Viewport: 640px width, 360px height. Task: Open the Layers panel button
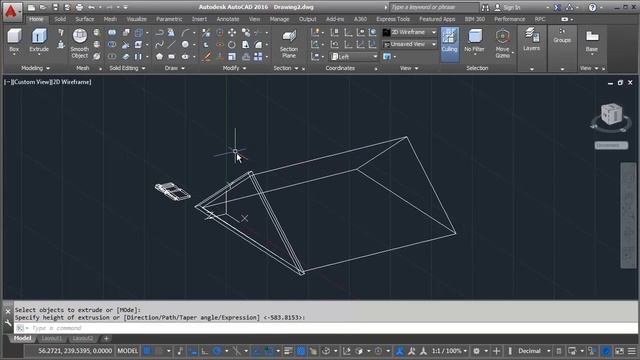[x=531, y=40]
